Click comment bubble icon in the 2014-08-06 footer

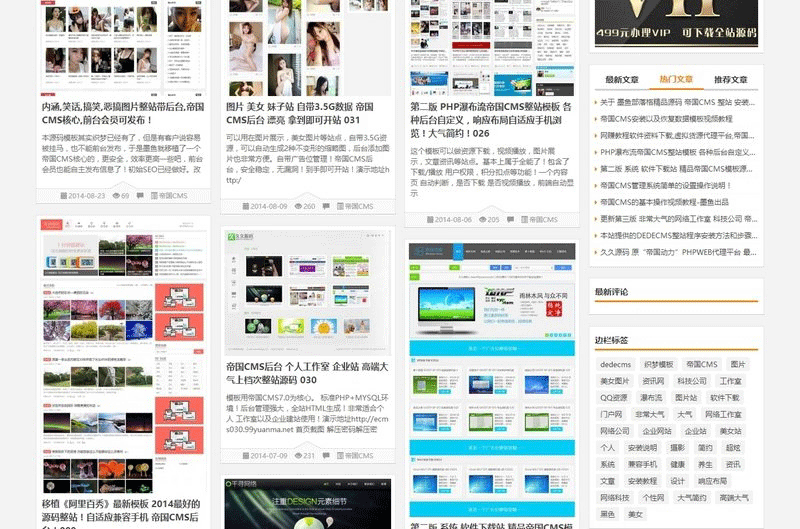coord(510,220)
